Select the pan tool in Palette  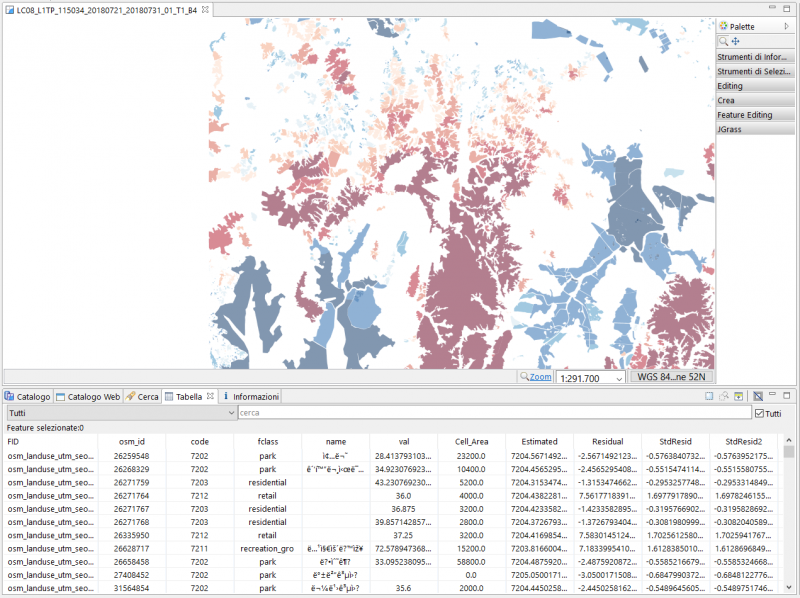pos(735,41)
